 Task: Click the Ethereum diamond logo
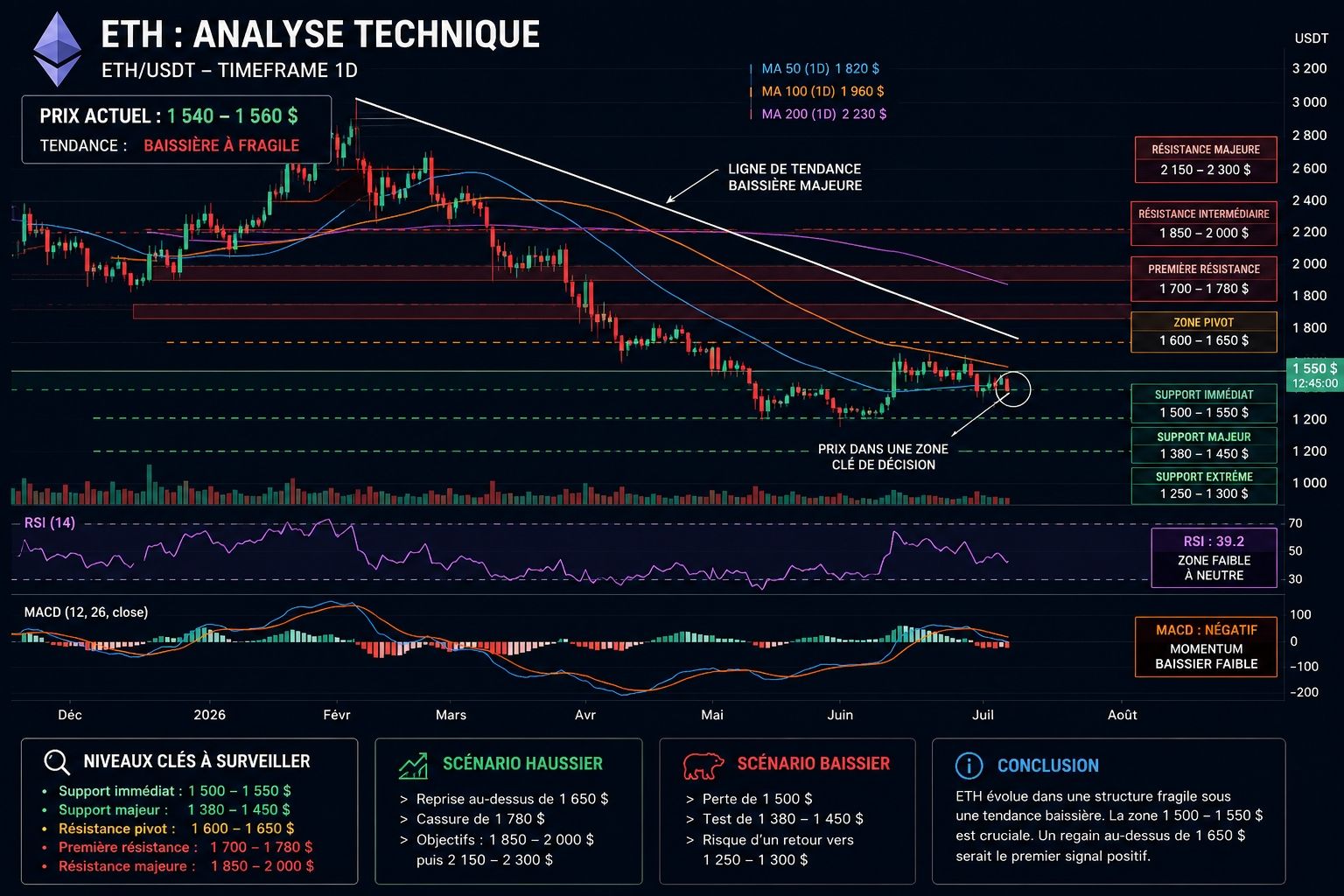click(x=58, y=49)
